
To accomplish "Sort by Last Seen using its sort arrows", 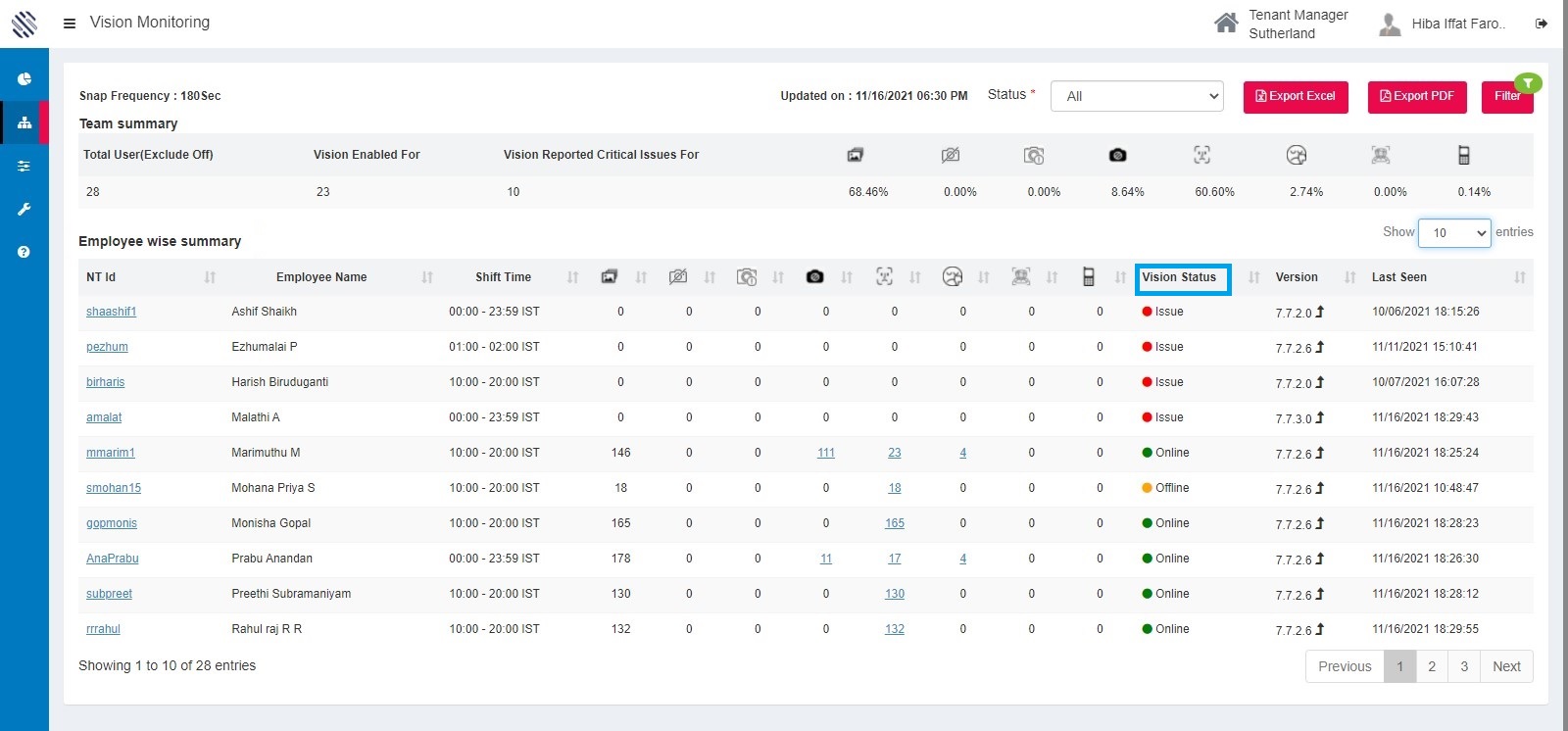I will (x=1520, y=277).
